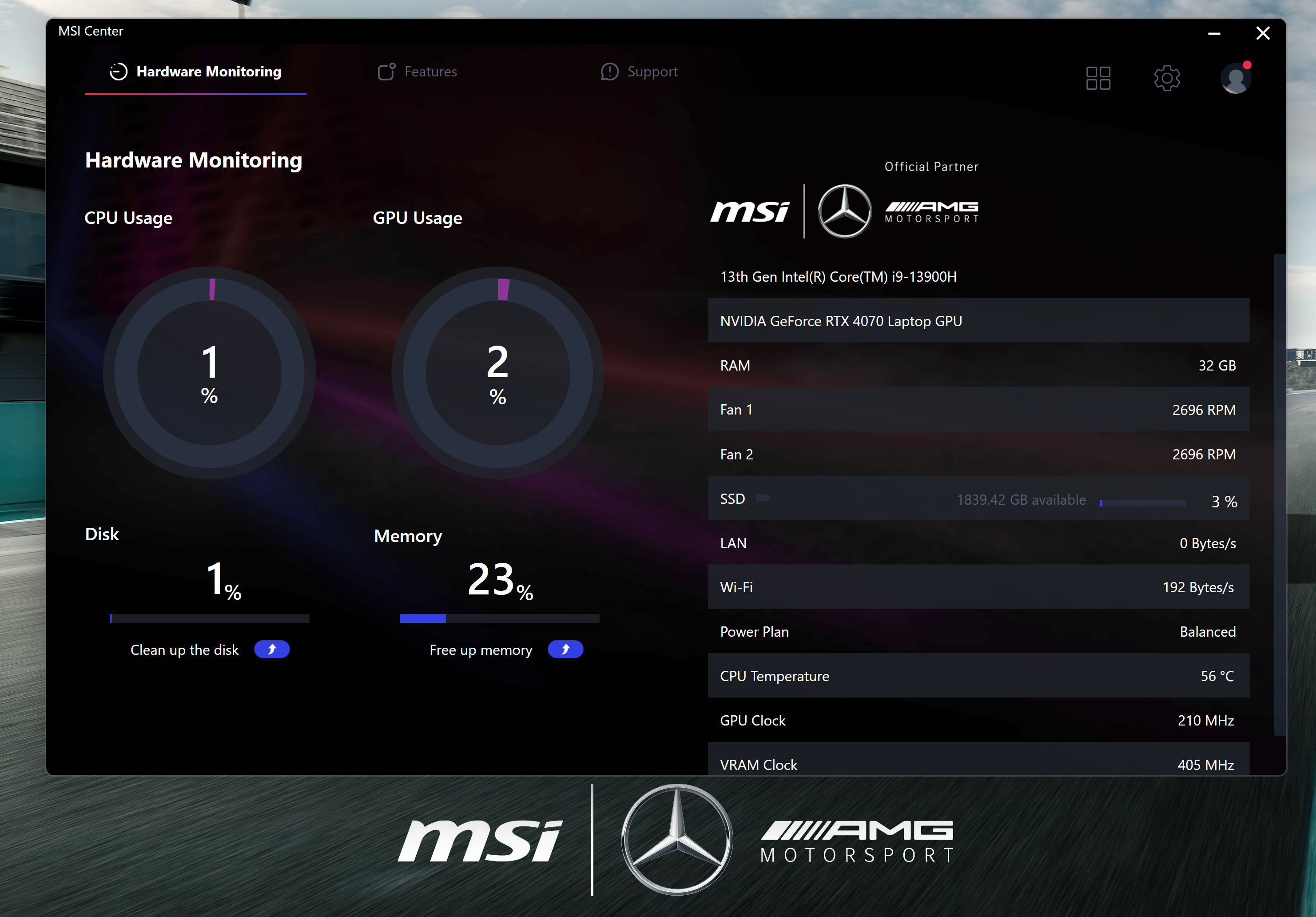Click the Support chat bubble icon

coord(609,72)
